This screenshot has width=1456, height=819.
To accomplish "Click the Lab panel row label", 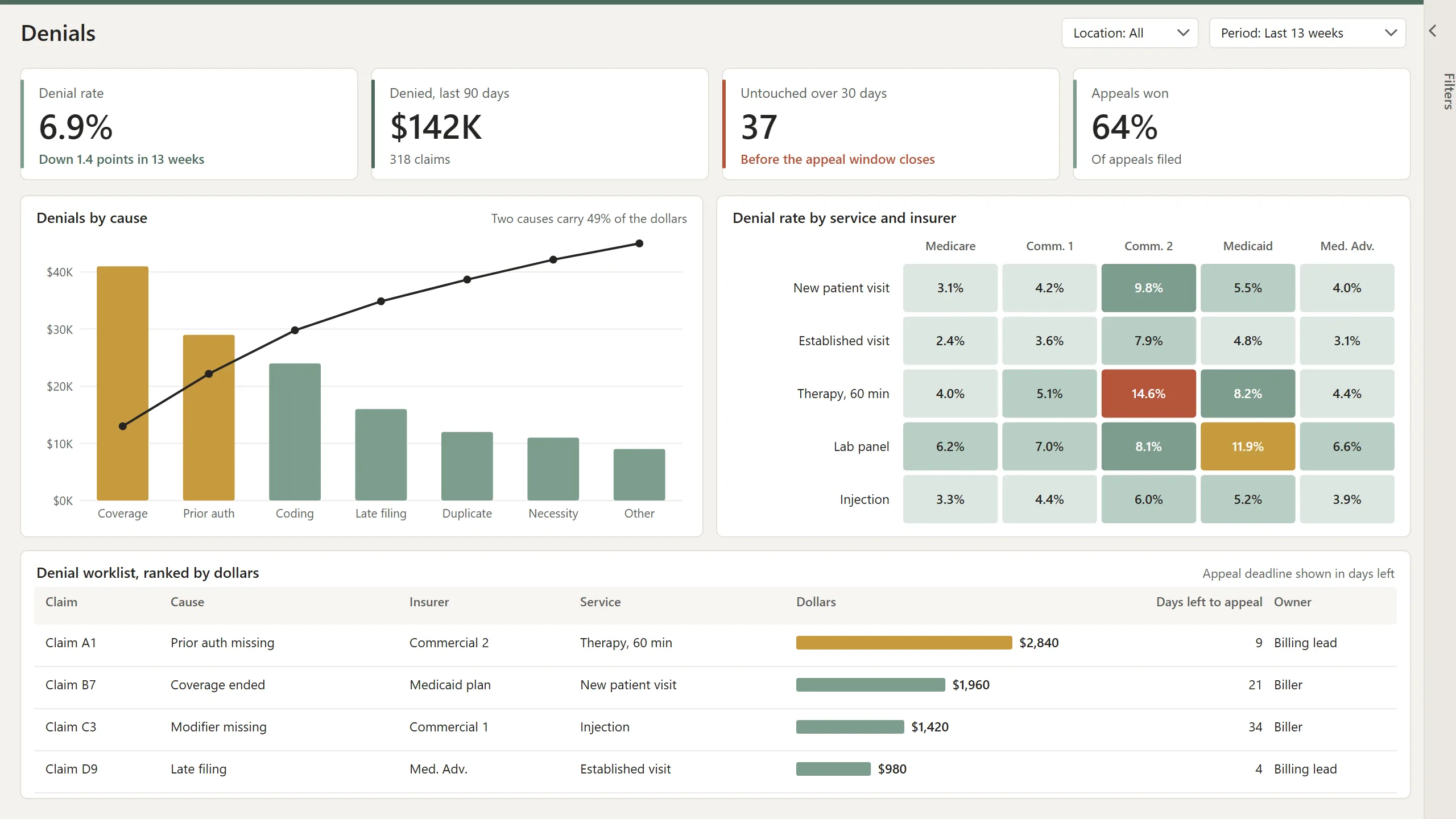I will pos(861,446).
